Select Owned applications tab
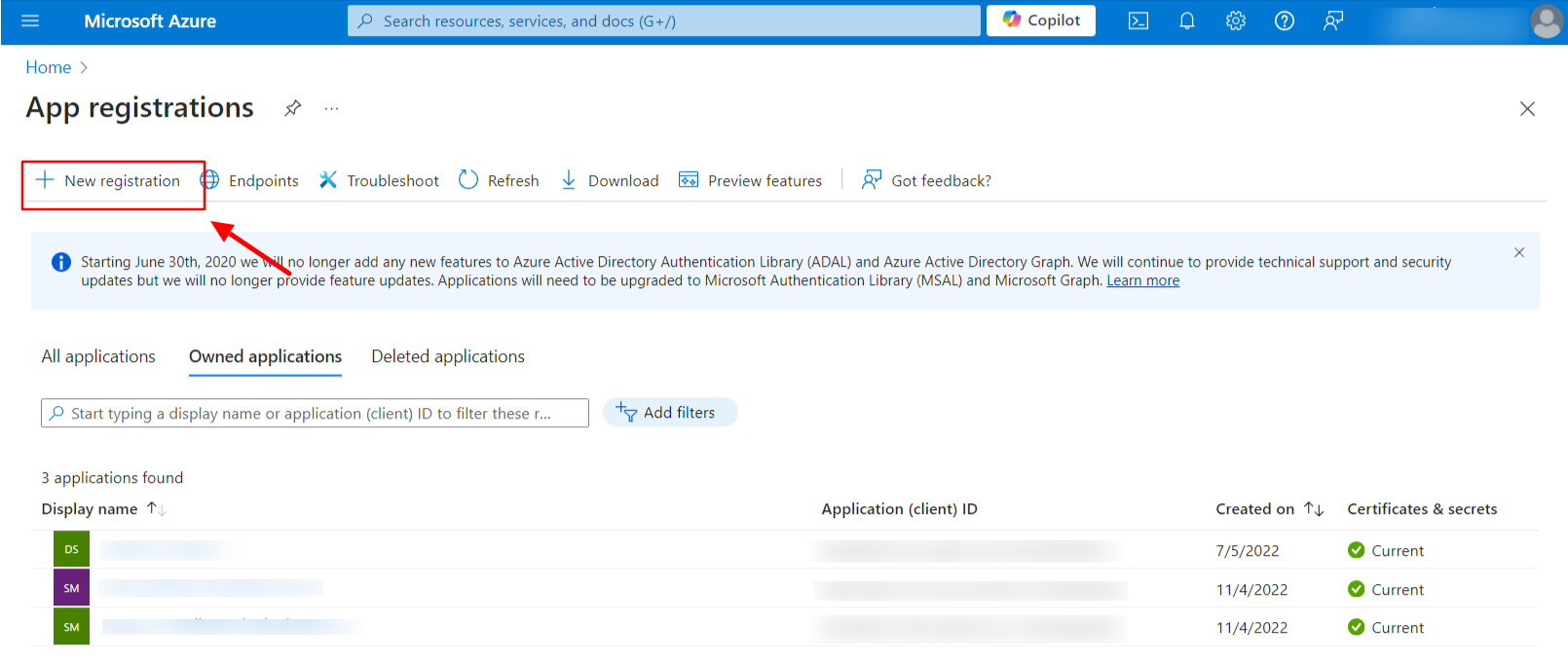This screenshot has width=1568, height=662. [265, 356]
